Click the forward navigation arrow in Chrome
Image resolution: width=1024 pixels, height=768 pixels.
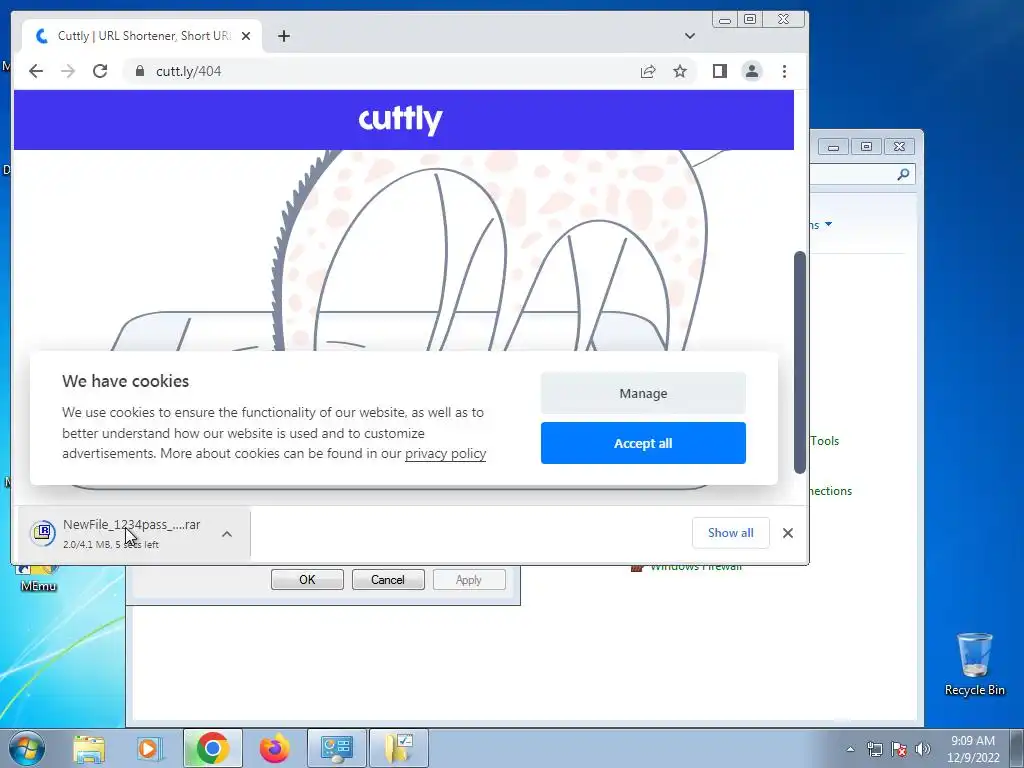(x=68, y=71)
